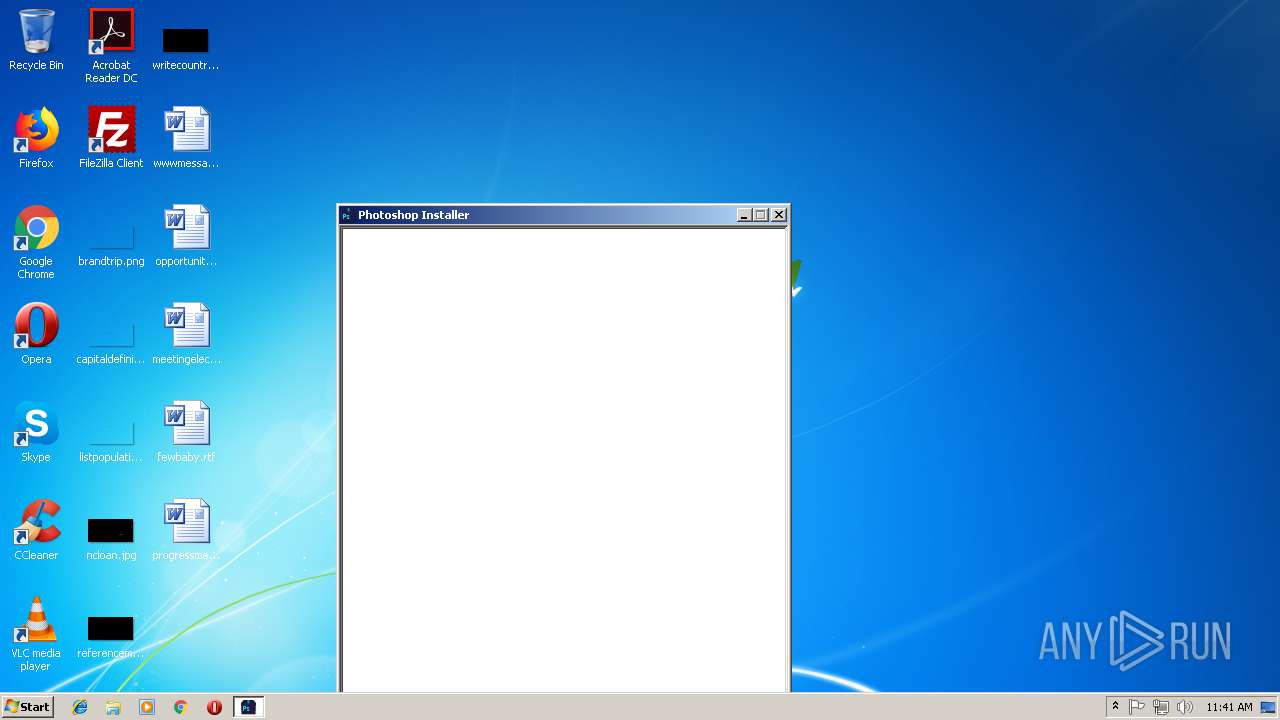Open Opera from the taskbar
This screenshot has height=720, width=1280.
coord(214,707)
